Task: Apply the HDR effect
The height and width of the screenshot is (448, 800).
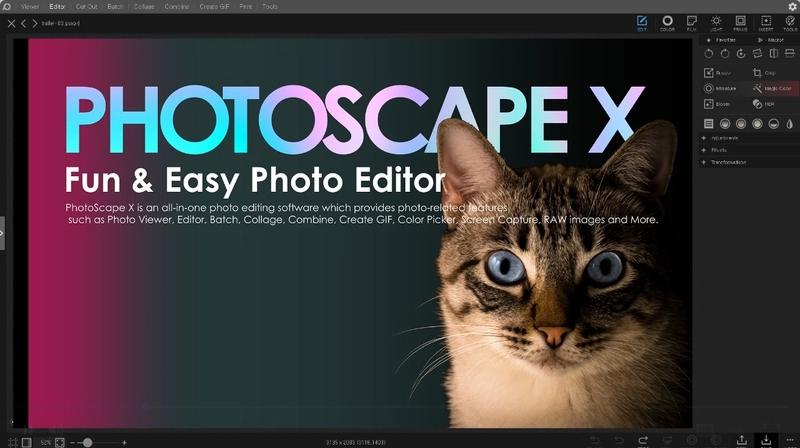Action: point(764,104)
